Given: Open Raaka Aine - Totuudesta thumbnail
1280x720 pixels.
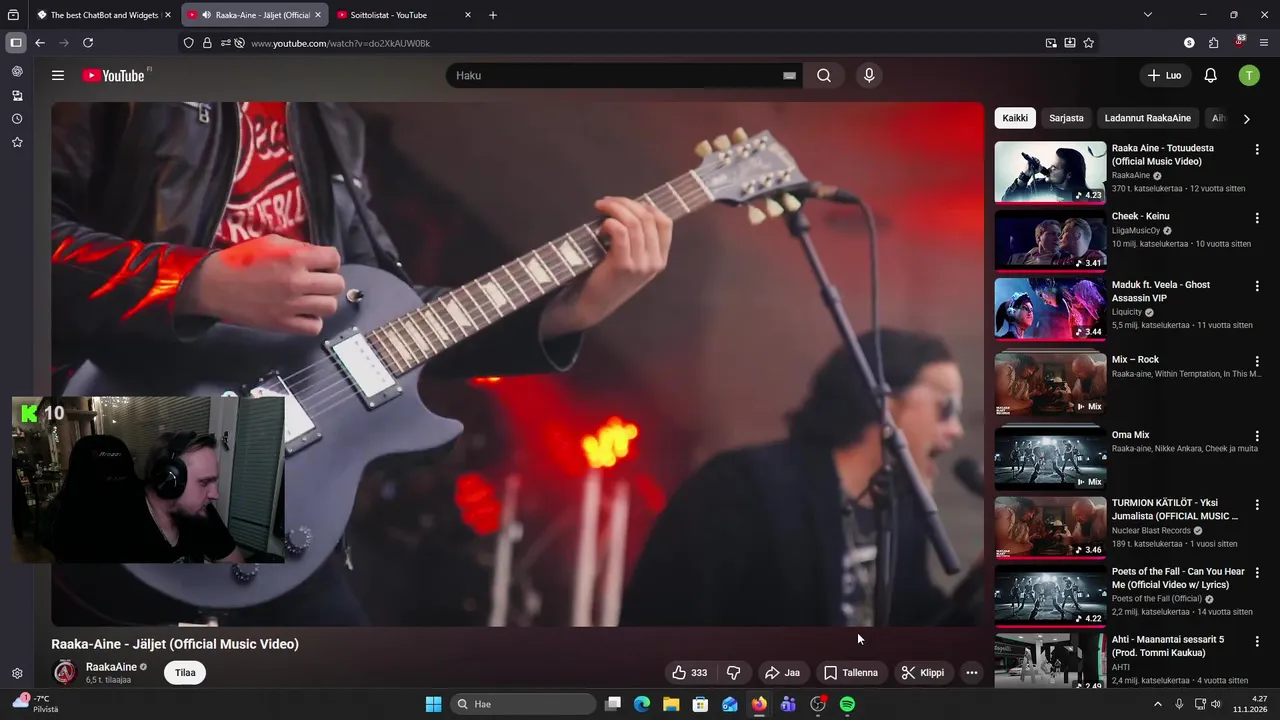Looking at the screenshot, I should pos(1050,172).
